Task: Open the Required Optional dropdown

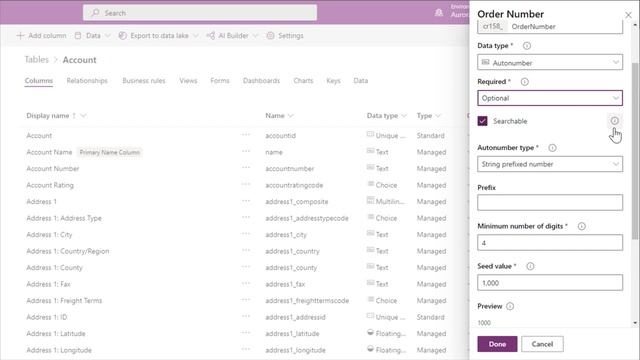Action: (x=550, y=98)
